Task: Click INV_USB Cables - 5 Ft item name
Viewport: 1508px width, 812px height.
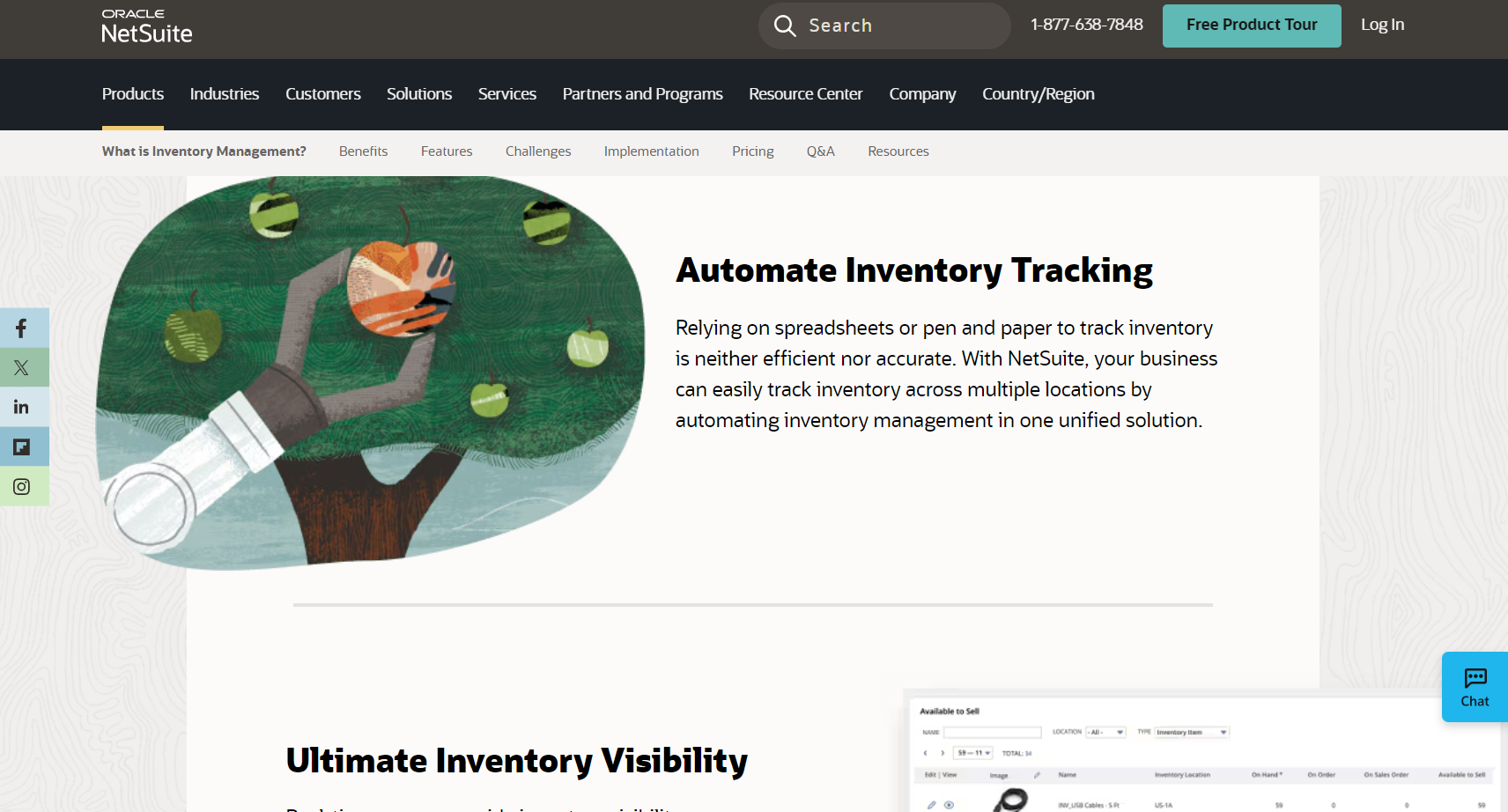Action: pos(1089,805)
